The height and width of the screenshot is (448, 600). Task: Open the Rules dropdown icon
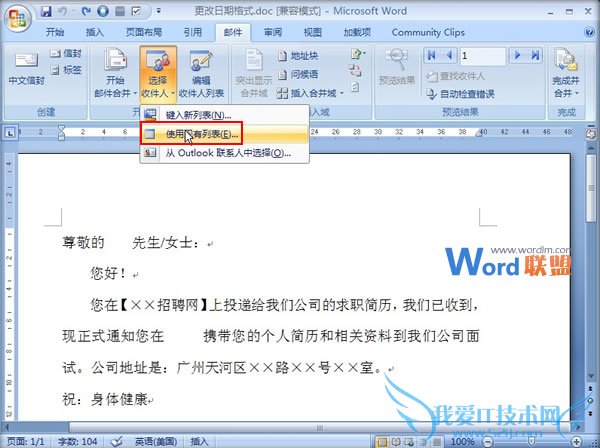coord(358,54)
